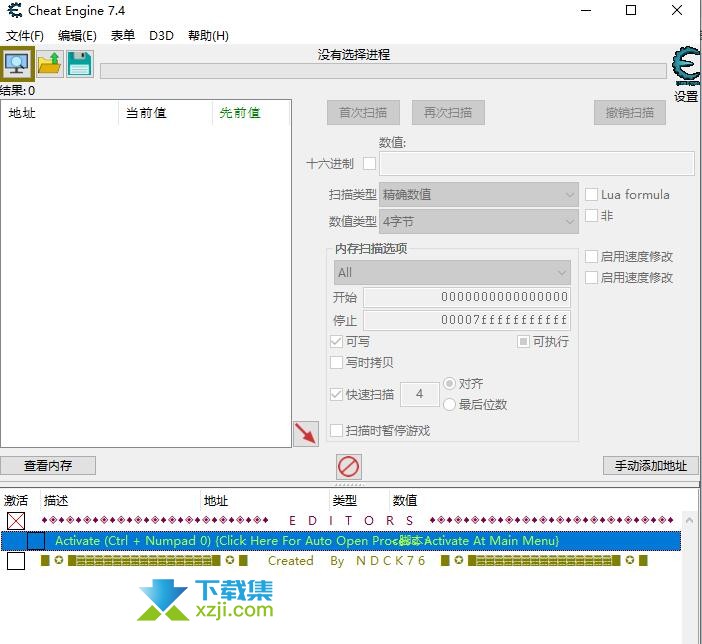Toggle the 扫描时暂停游戏 checkbox
Viewport: 702px width, 644px height.
click(x=336, y=430)
